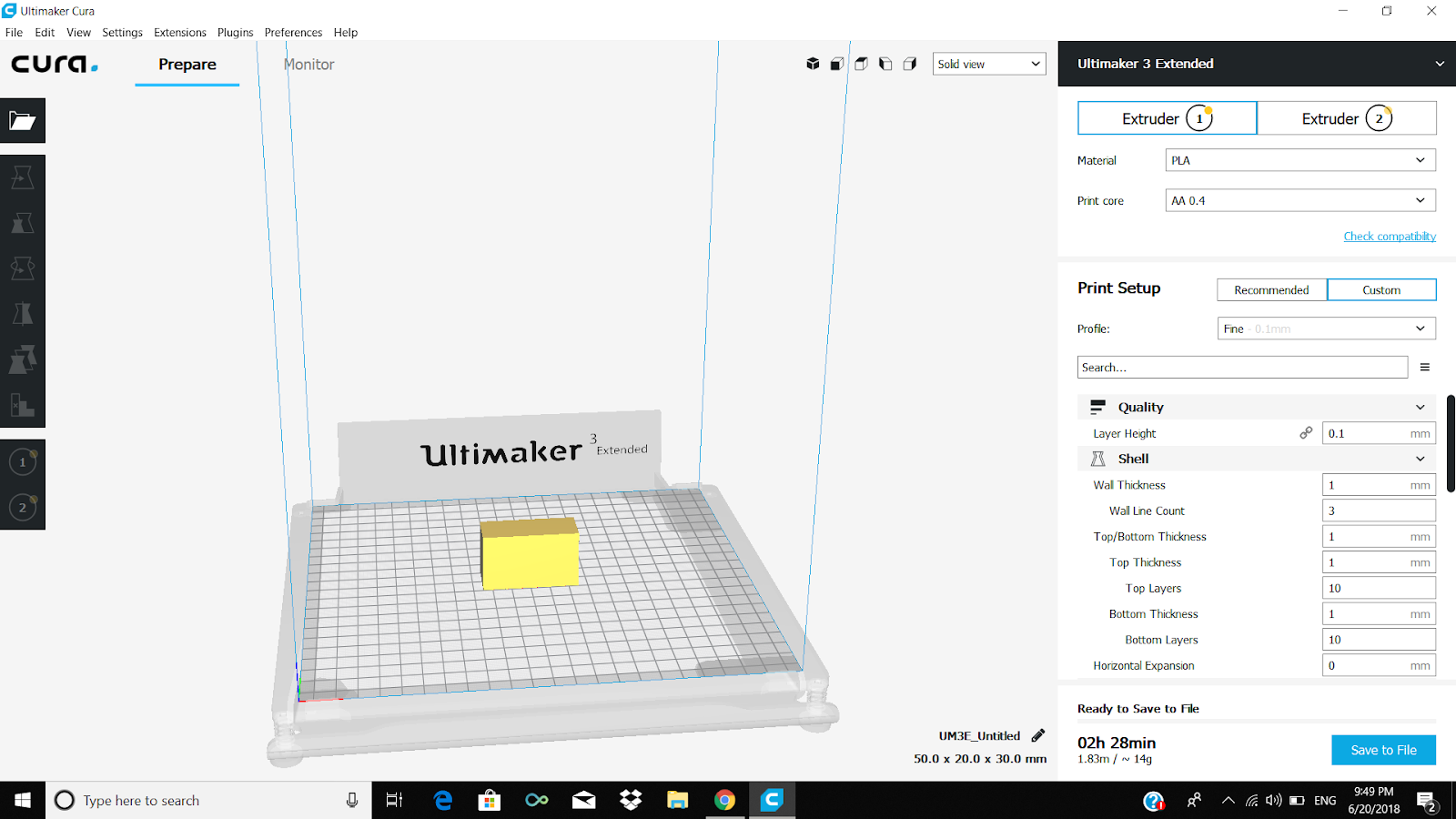Select the Rotate tool in left toolbar
Image resolution: width=1456 pixels, height=819 pixels.
(x=23, y=268)
